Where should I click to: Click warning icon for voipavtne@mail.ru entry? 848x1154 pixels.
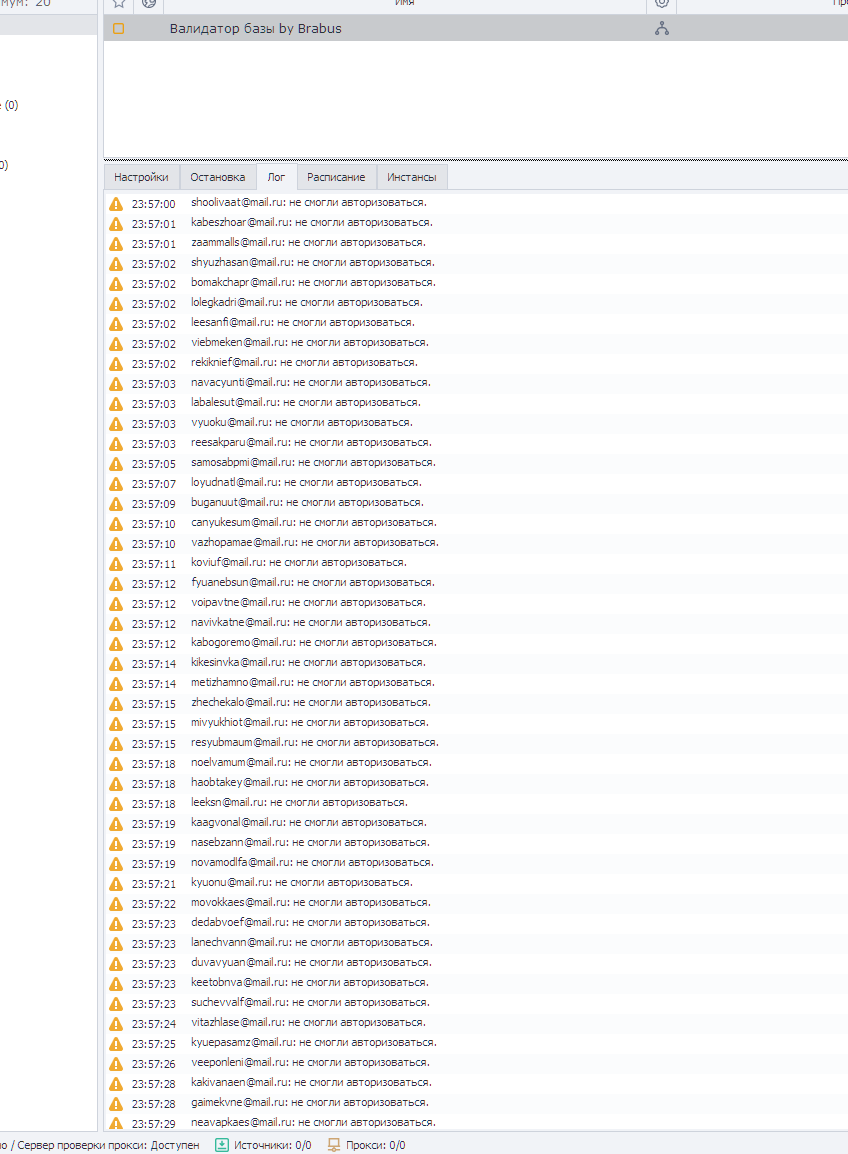pyautogui.click(x=116, y=603)
